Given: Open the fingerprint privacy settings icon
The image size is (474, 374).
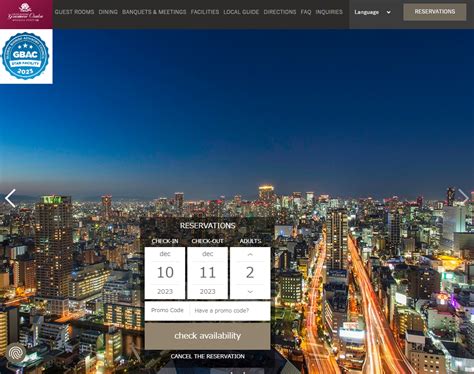Looking at the screenshot, I should point(16,353).
